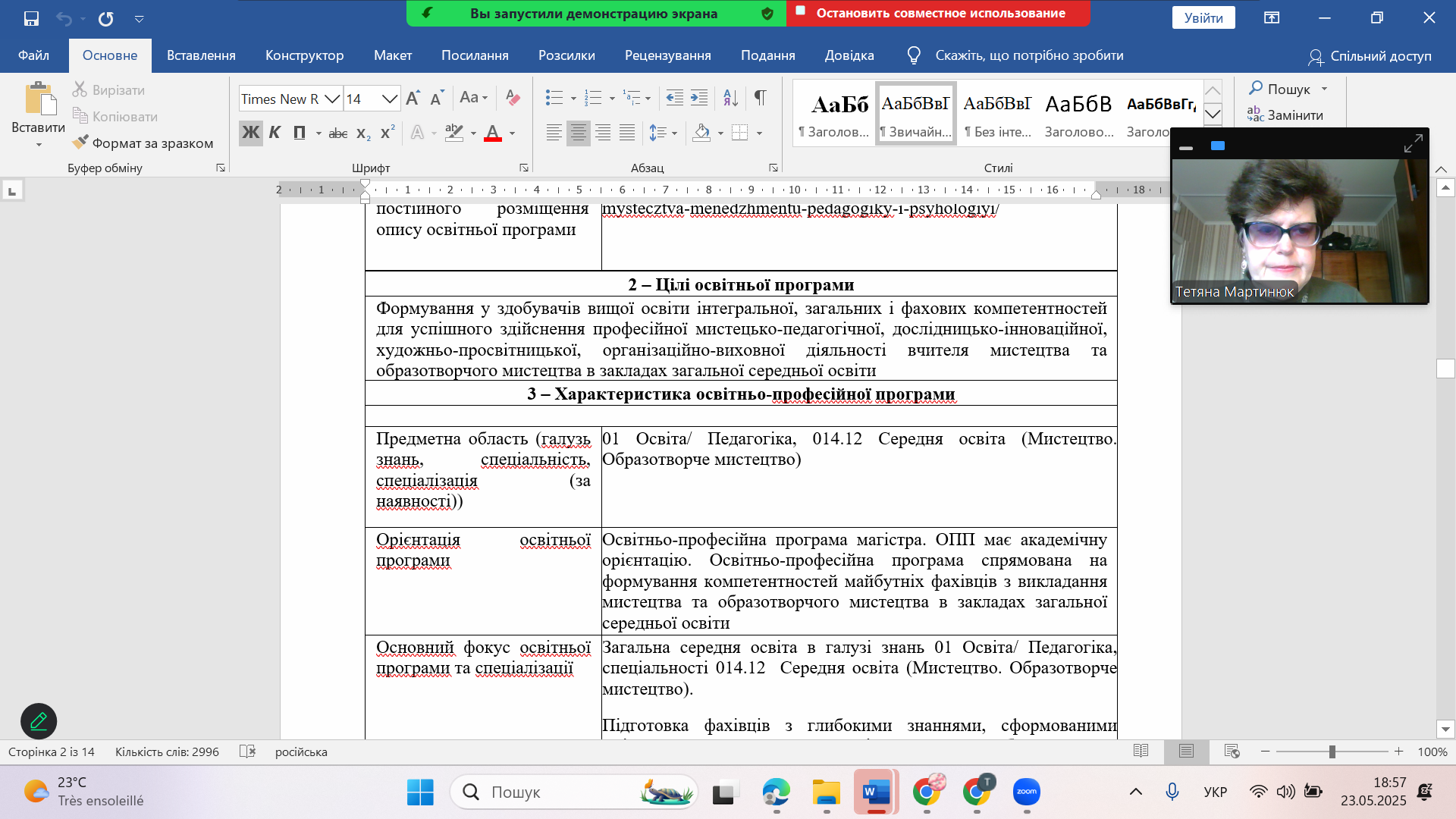The height and width of the screenshot is (819, 1456).
Task: Expand borders dropdown arrow
Action: click(x=759, y=133)
